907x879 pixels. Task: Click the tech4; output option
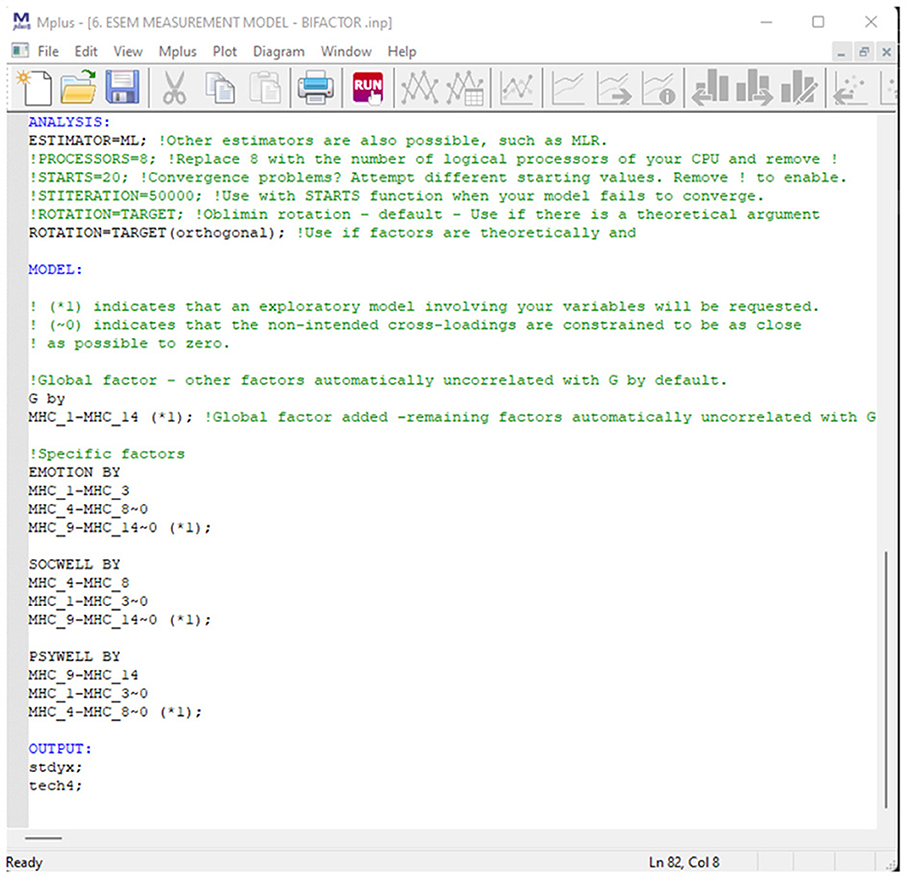click(x=56, y=786)
